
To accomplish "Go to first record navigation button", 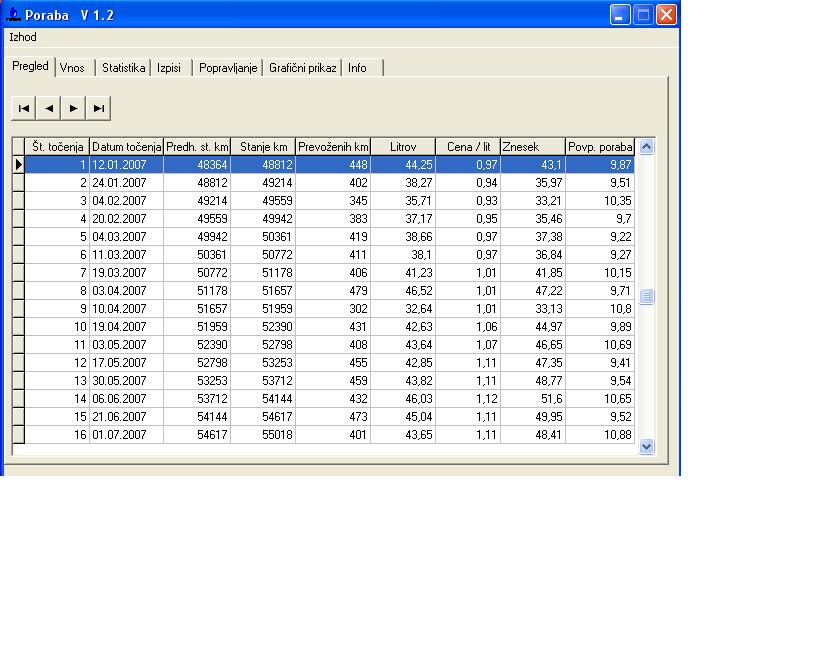I will point(24,108).
